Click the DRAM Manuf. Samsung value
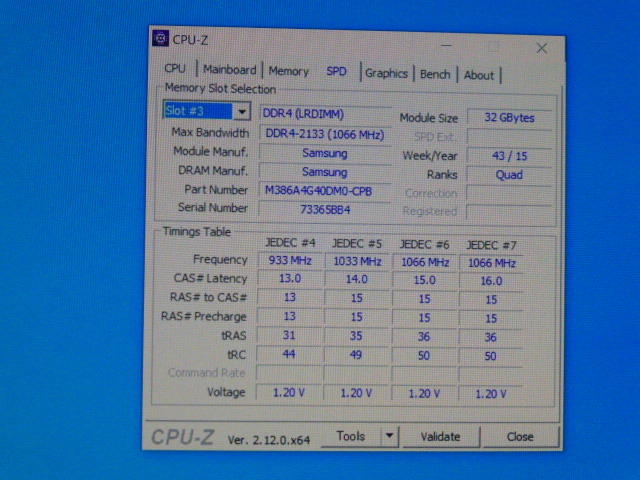 tap(325, 172)
